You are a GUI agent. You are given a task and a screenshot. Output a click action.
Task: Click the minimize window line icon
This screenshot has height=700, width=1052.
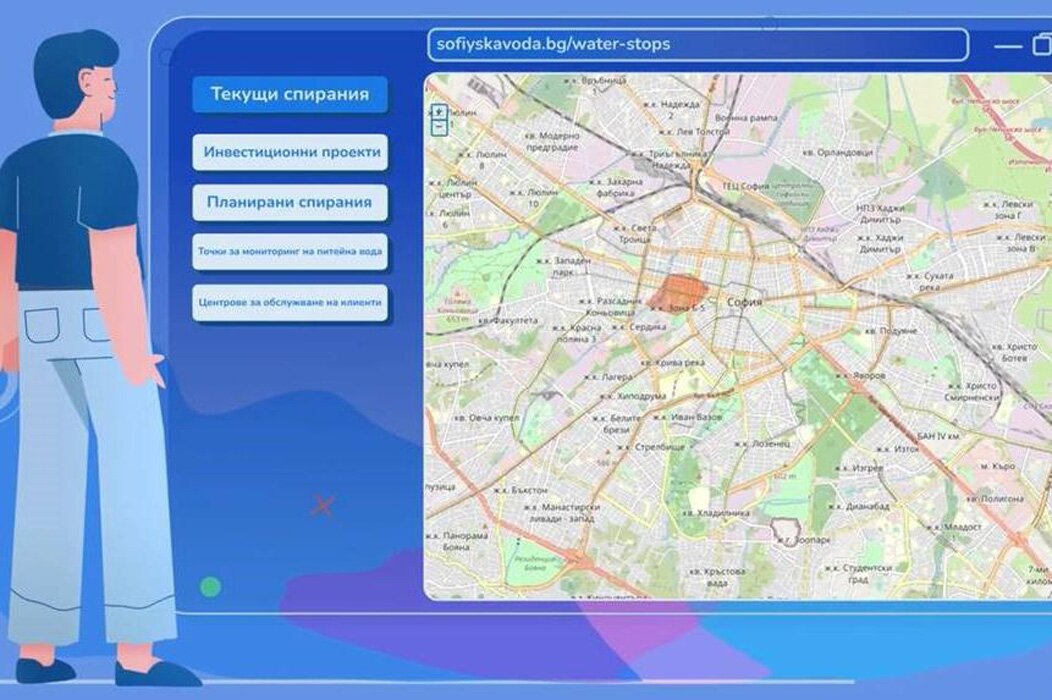point(1008,46)
